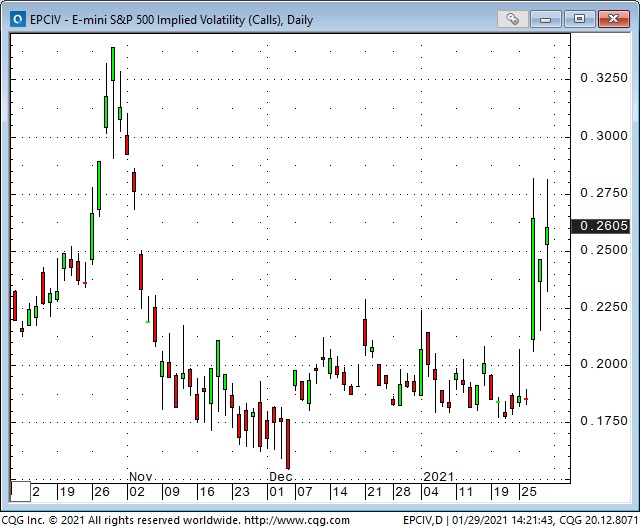Screen dimensions: 640x528
Task: Click date label 14 on time axis
Action: point(340,492)
